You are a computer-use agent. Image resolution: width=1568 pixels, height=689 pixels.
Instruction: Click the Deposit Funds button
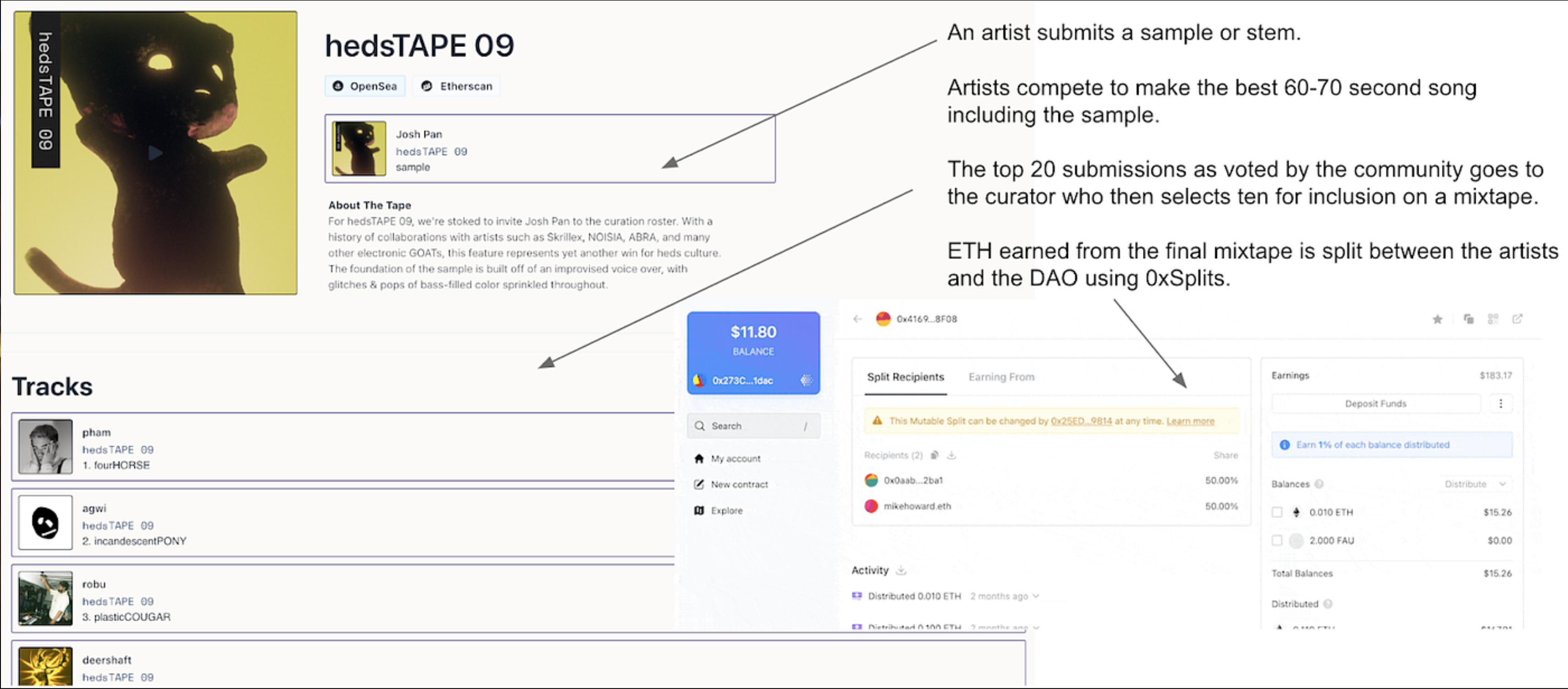1375,403
